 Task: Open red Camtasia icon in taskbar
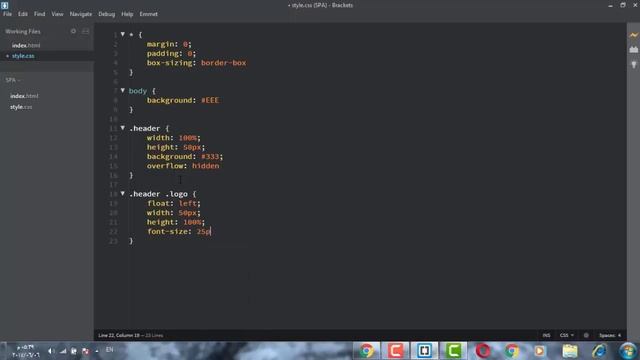click(395, 351)
